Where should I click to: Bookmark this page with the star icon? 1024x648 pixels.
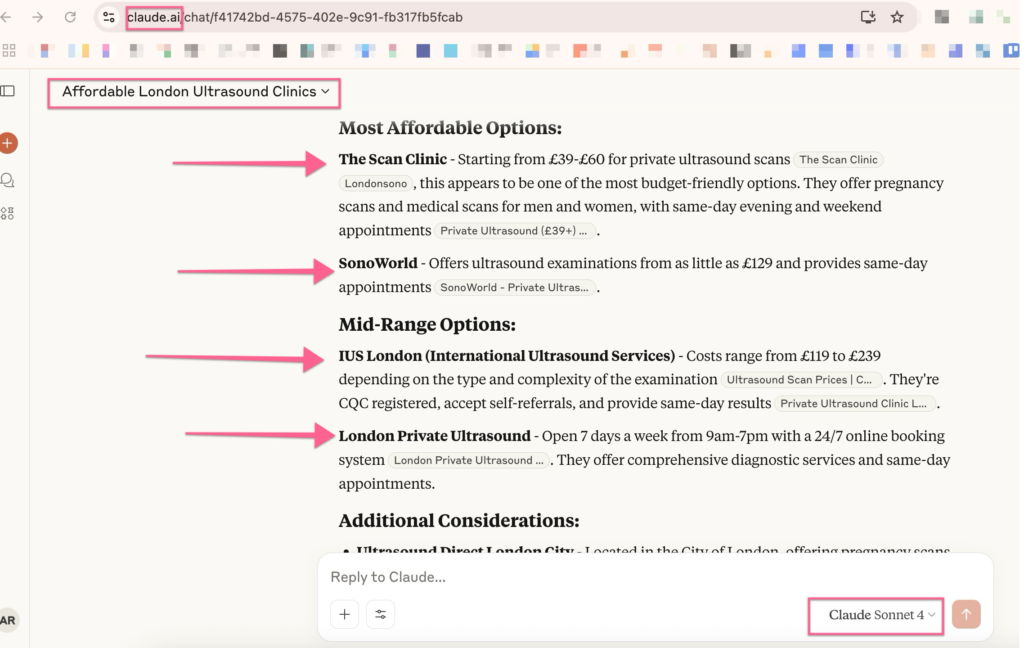click(x=897, y=18)
